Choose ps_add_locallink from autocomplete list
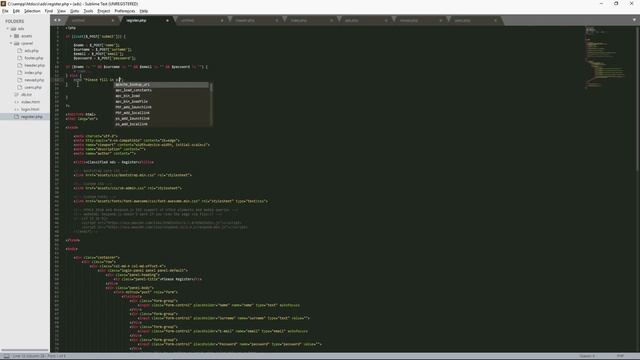640x360 pixels. pyautogui.click(x=161, y=124)
